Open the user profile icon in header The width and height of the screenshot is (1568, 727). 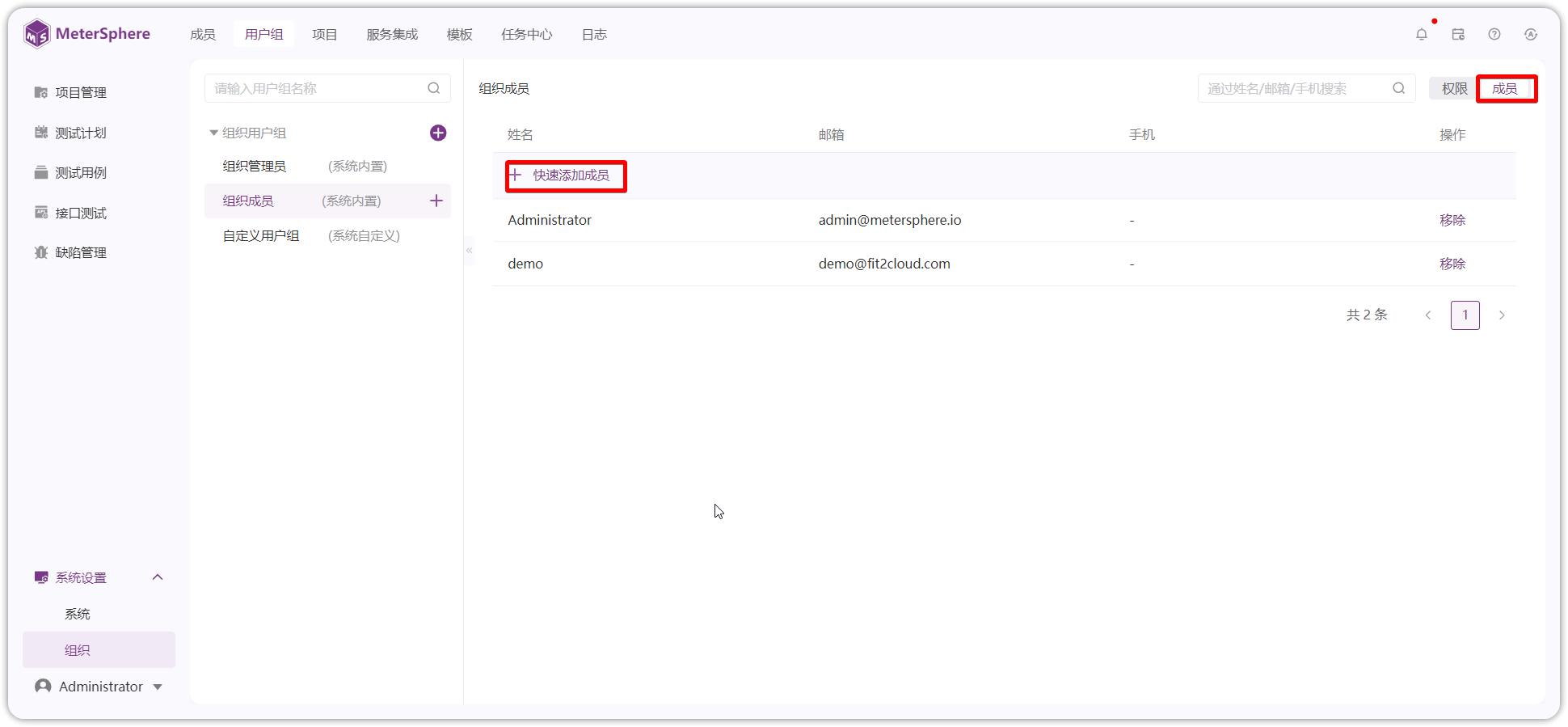1531,34
